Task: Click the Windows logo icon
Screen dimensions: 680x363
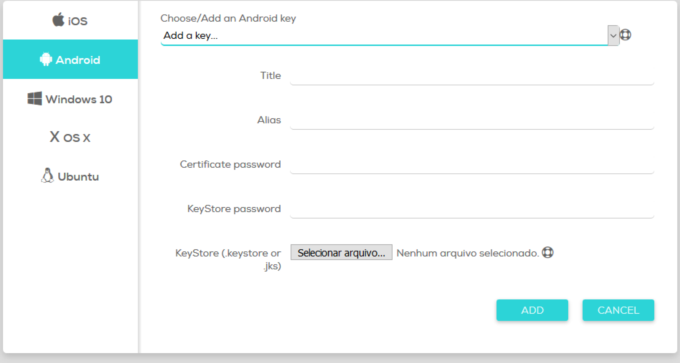Action: click(35, 98)
